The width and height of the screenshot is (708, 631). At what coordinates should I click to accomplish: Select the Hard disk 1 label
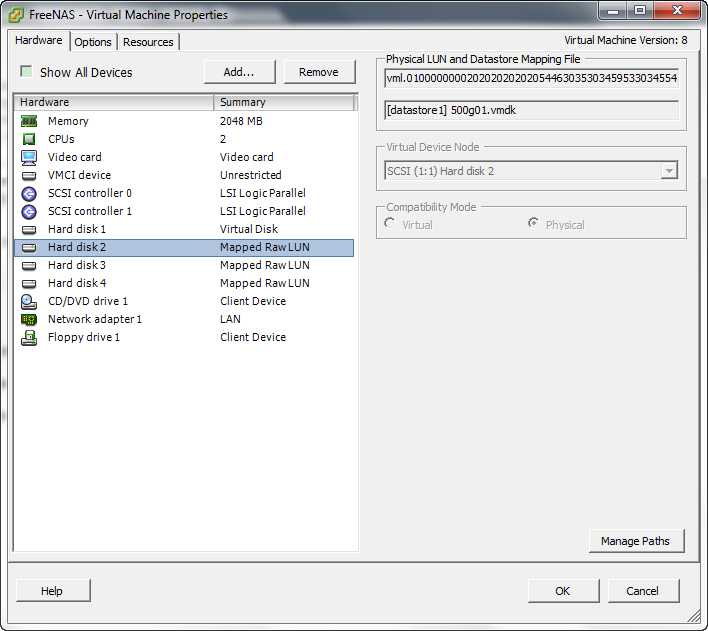pos(77,229)
